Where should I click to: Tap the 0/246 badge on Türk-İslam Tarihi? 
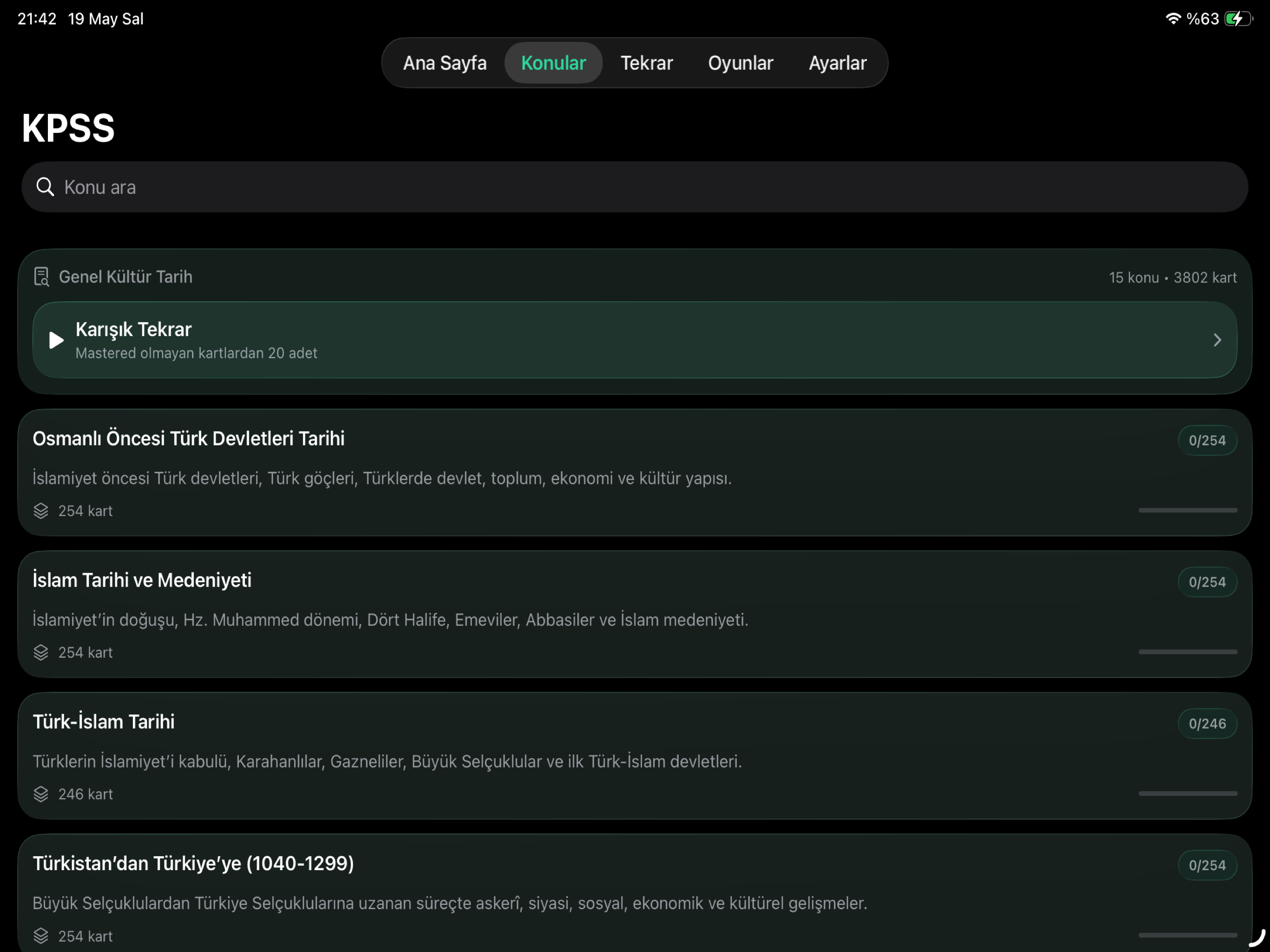click(x=1207, y=723)
